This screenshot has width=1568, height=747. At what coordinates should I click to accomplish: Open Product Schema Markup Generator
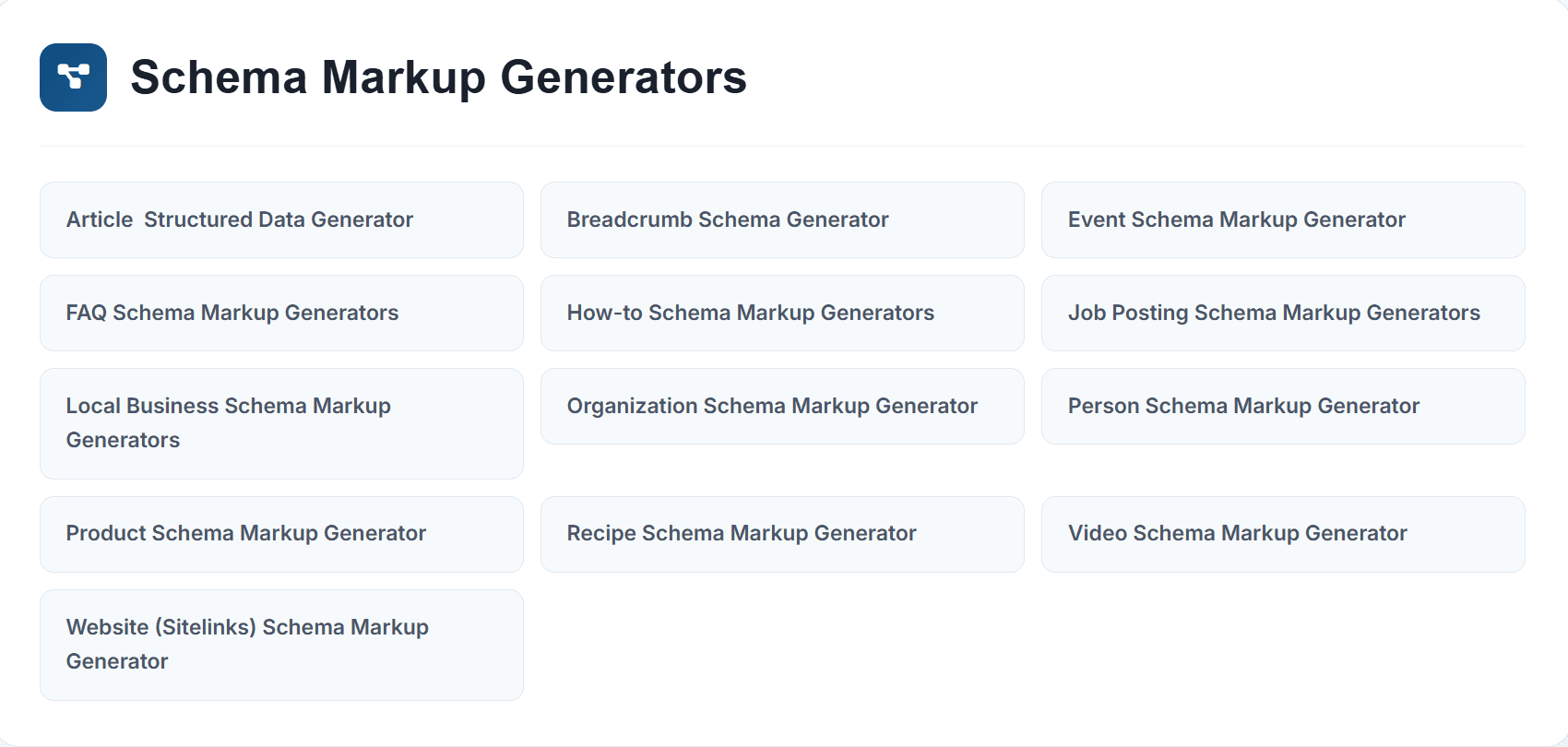pos(281,534)
